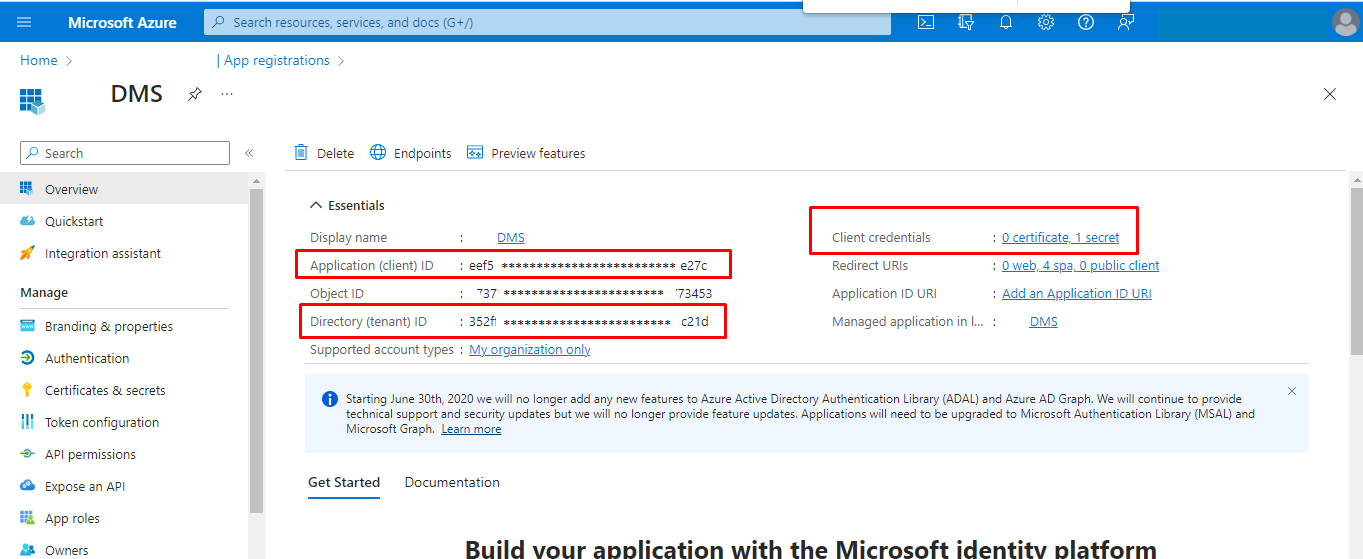Switch to the Documentation tab

(452, 482)
